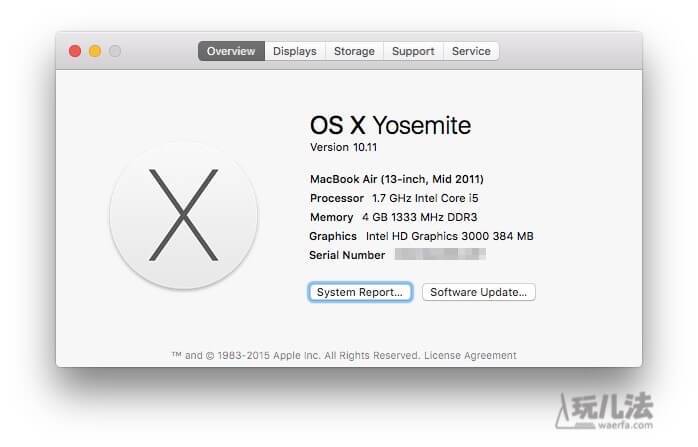The width and height of the screenshot is (698, 447).
Task: Close the About This Mac window
Action: (x=75, y=51)
